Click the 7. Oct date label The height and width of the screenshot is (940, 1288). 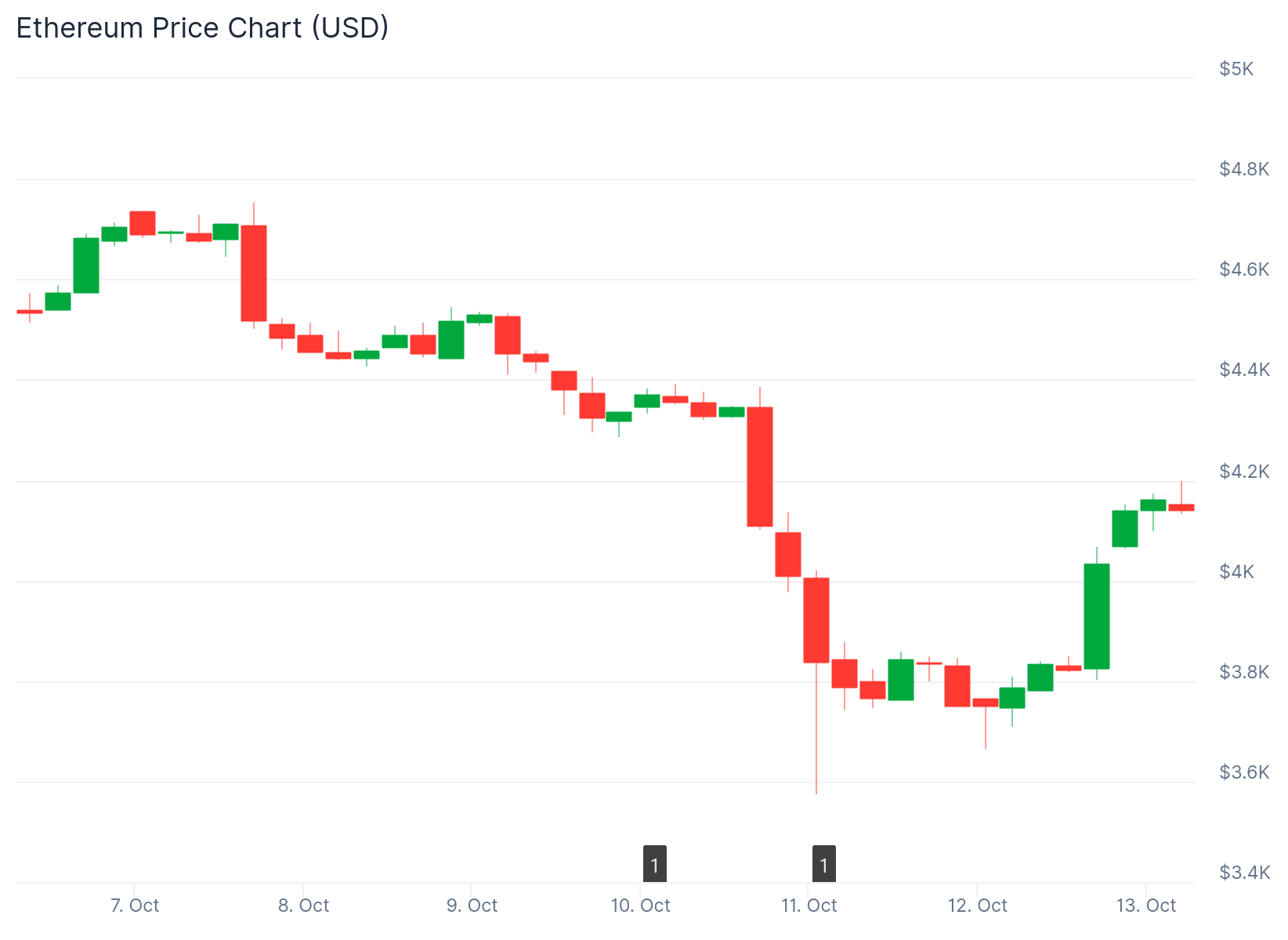click(135, 906)
